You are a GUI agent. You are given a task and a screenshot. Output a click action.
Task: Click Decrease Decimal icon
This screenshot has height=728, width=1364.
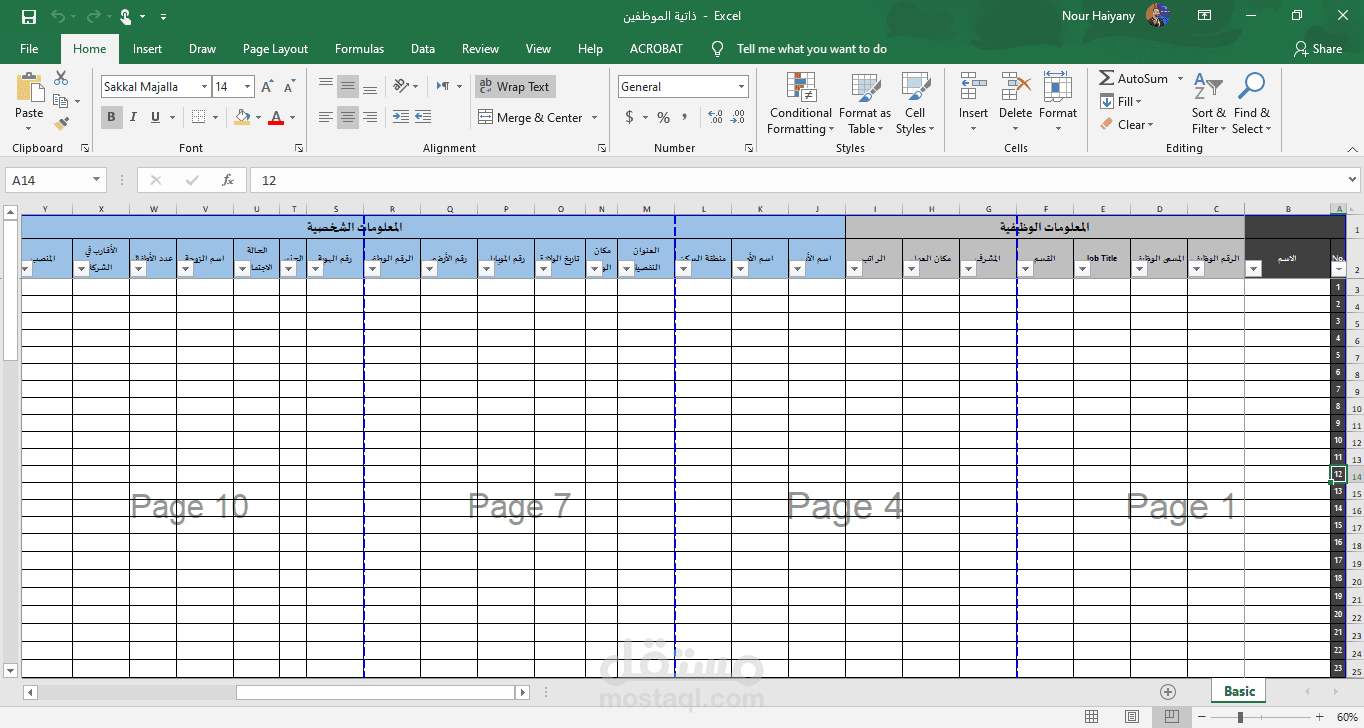point(738,117)
